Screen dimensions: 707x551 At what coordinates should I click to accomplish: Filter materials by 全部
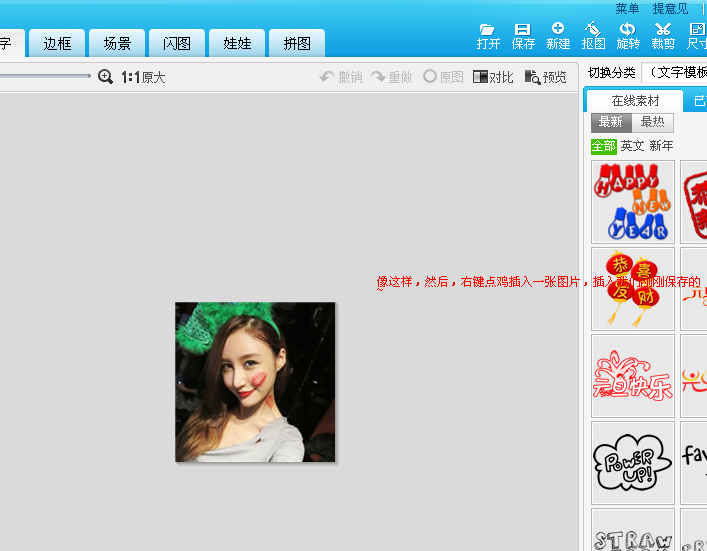tap(603, 146)
